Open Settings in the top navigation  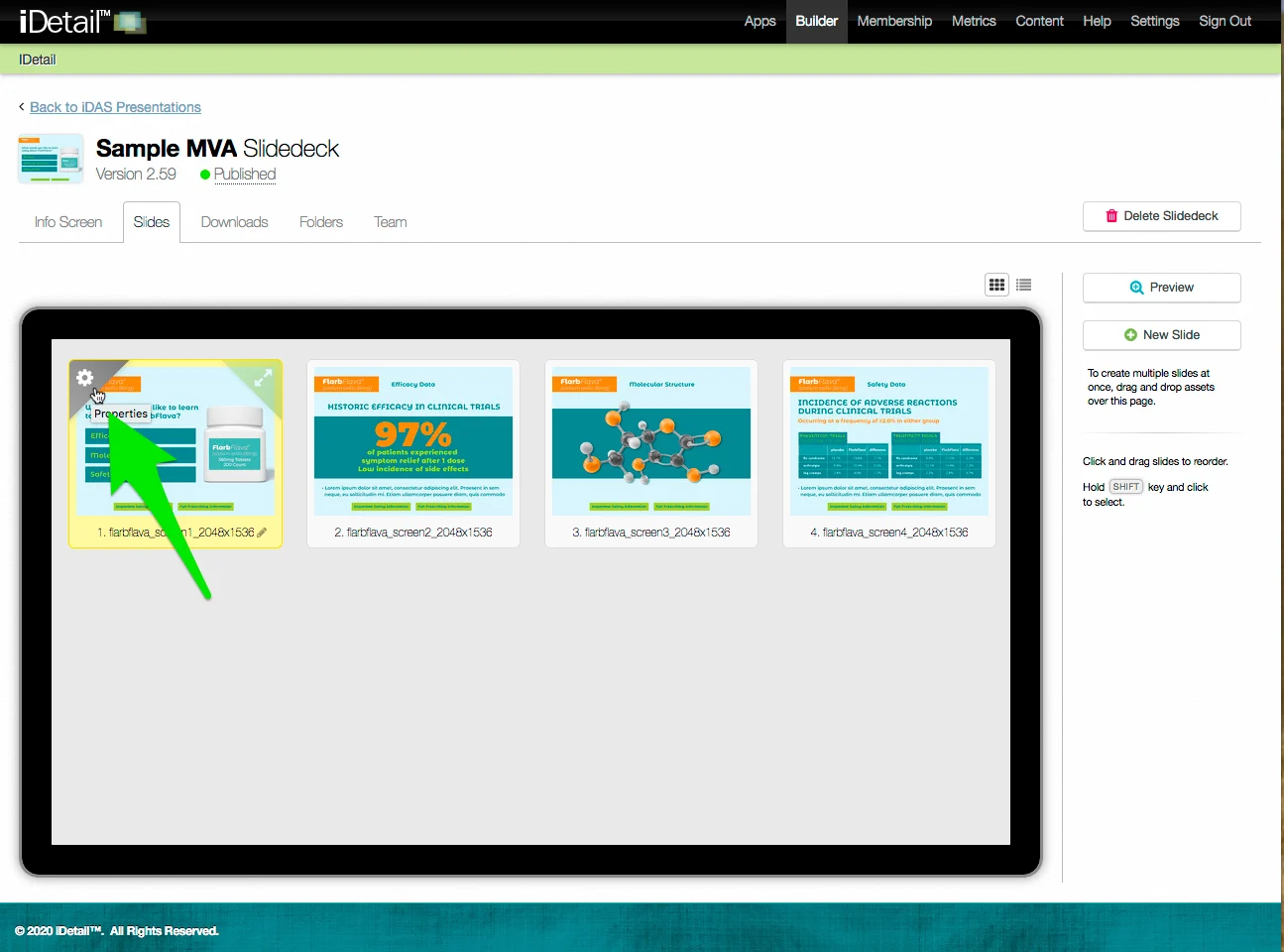(1155, 21)
